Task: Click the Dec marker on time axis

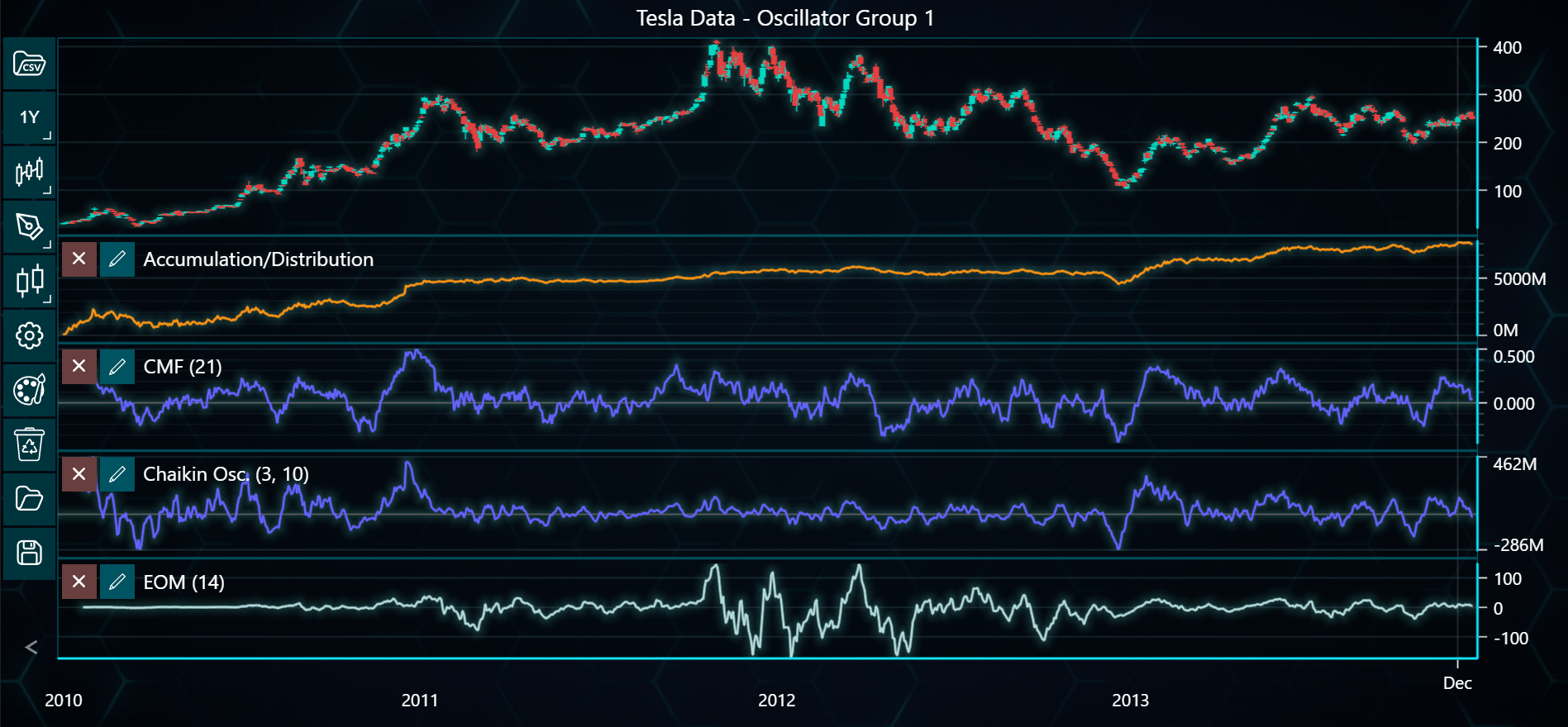Action: (x=1457, y=683)
